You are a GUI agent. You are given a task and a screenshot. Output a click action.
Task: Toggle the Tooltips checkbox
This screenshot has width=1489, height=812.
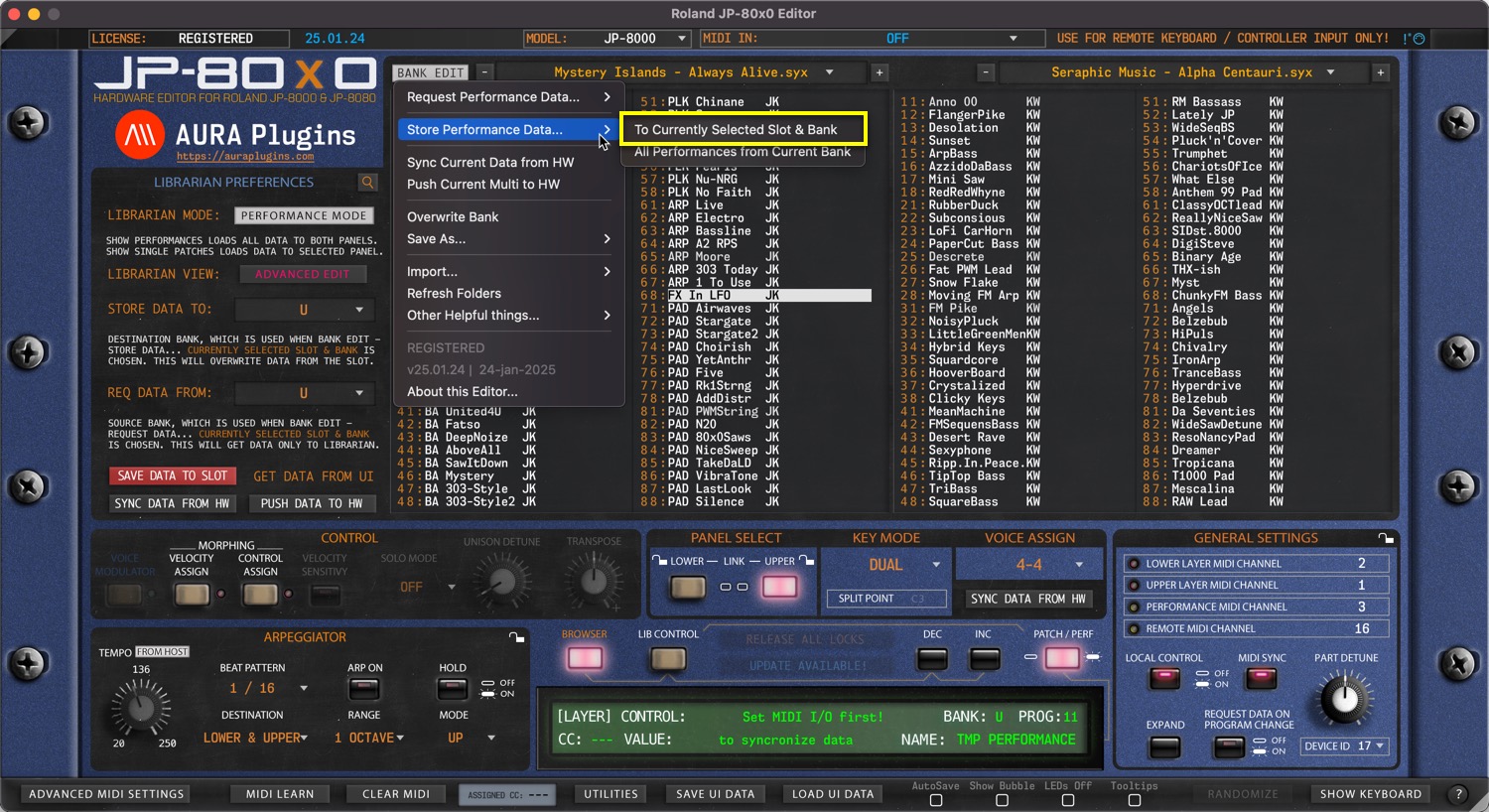(x=1134, y=800)
